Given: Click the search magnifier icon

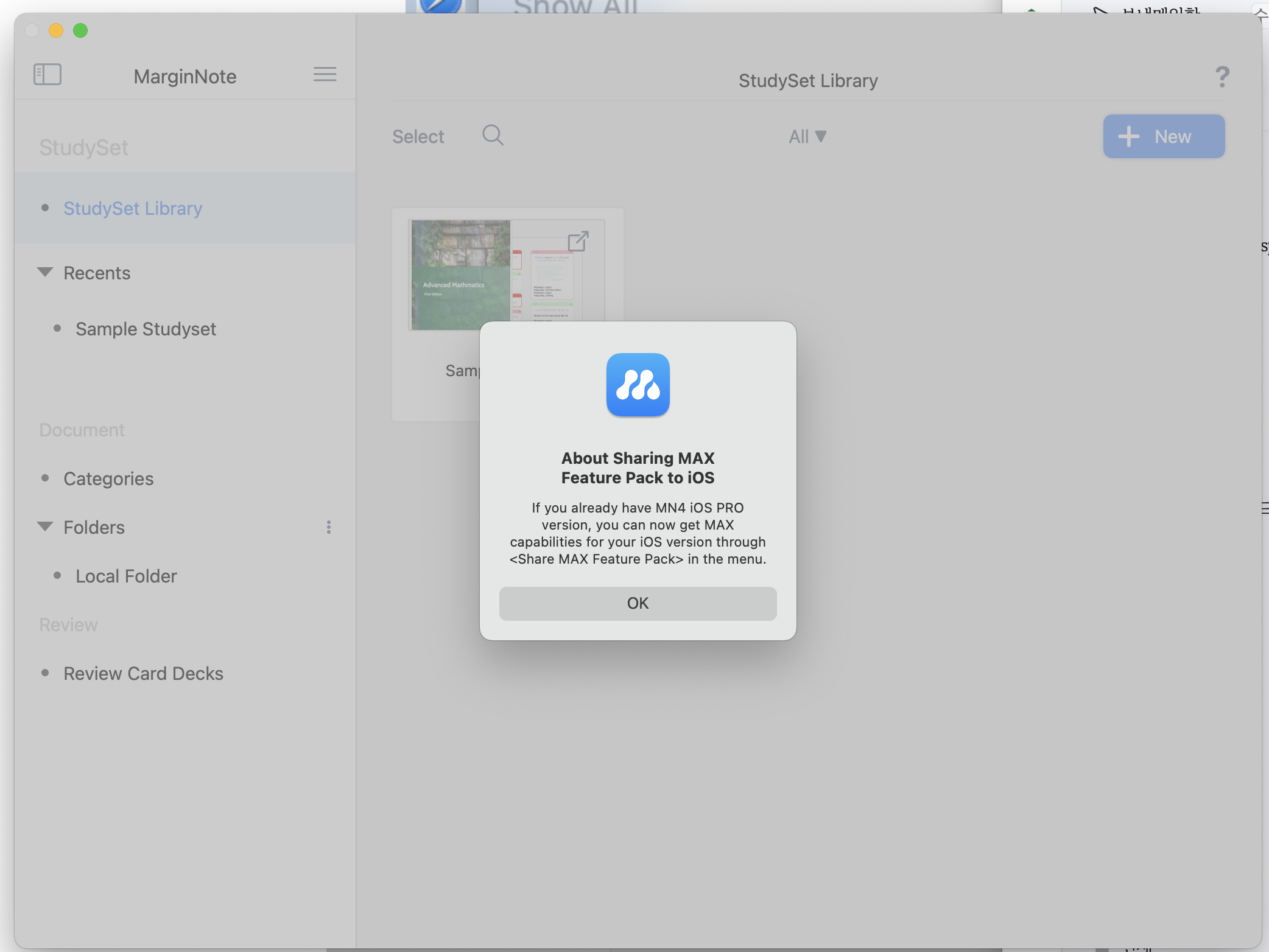Looking at the screenshot, I should click(492, 135).
